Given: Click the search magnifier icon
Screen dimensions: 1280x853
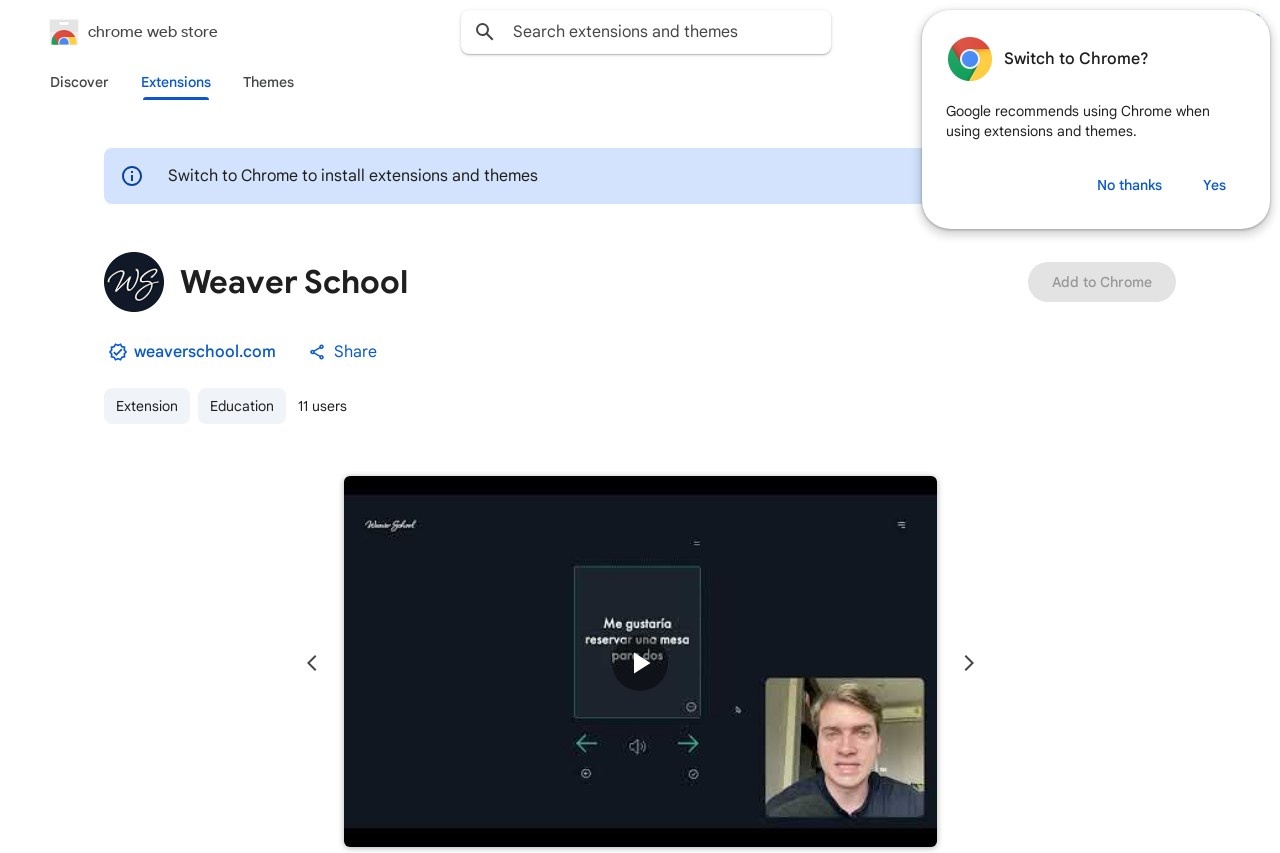Looking at the screenshot, I should 485,32.
